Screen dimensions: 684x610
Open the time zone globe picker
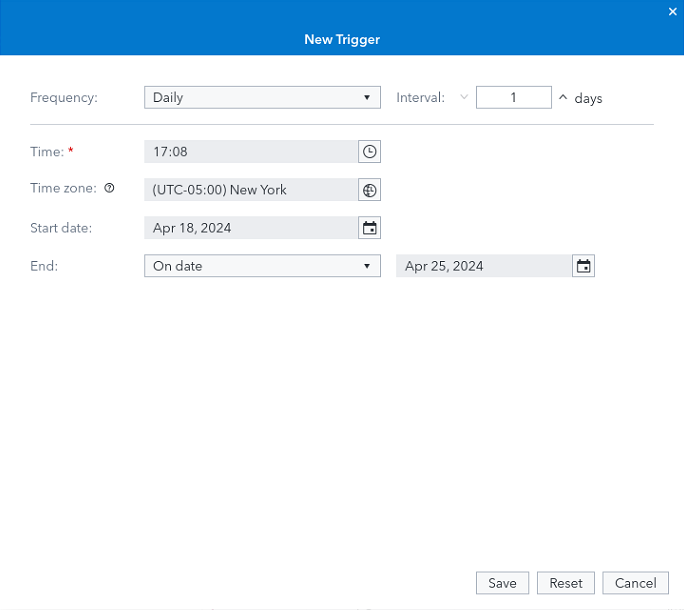click(x=369, y=190)
